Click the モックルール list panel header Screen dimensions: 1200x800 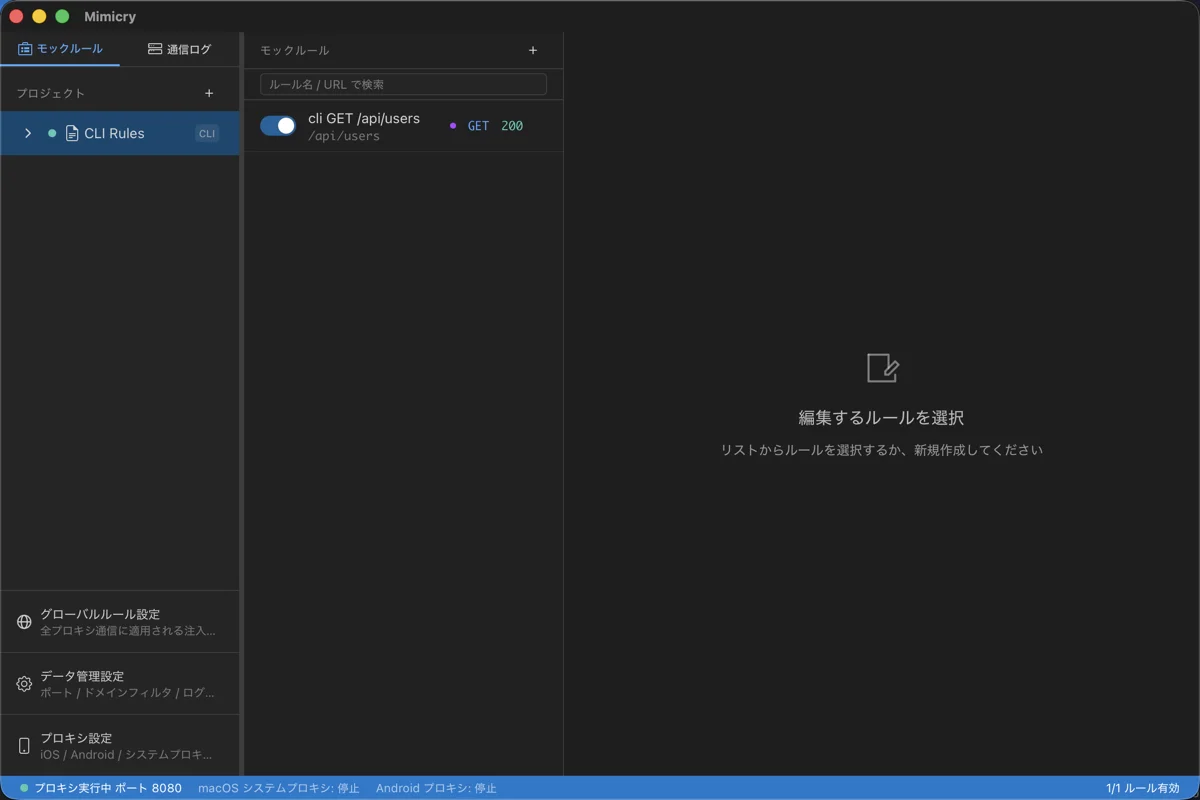(x=295, y=50)
